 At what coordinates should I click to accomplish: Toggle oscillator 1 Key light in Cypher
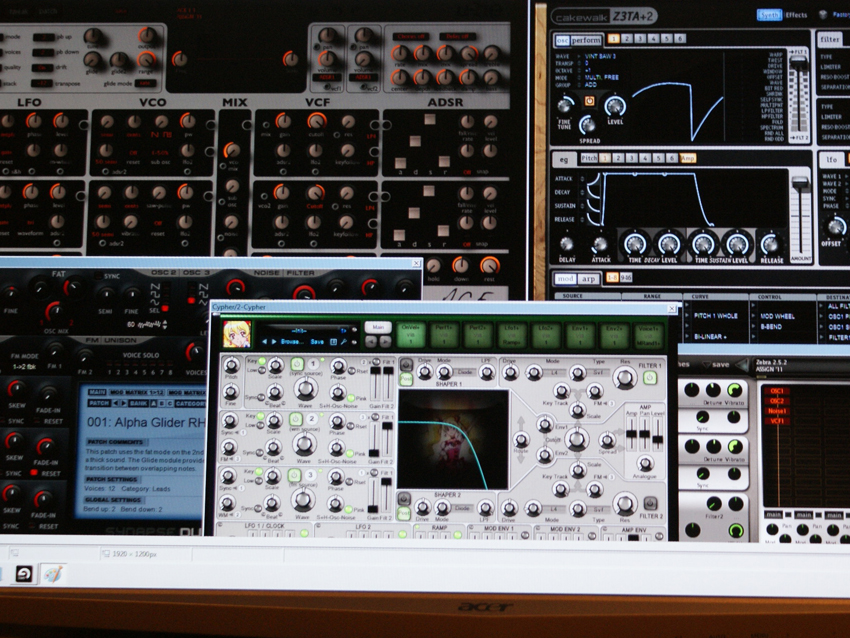[x=262, y=361]
